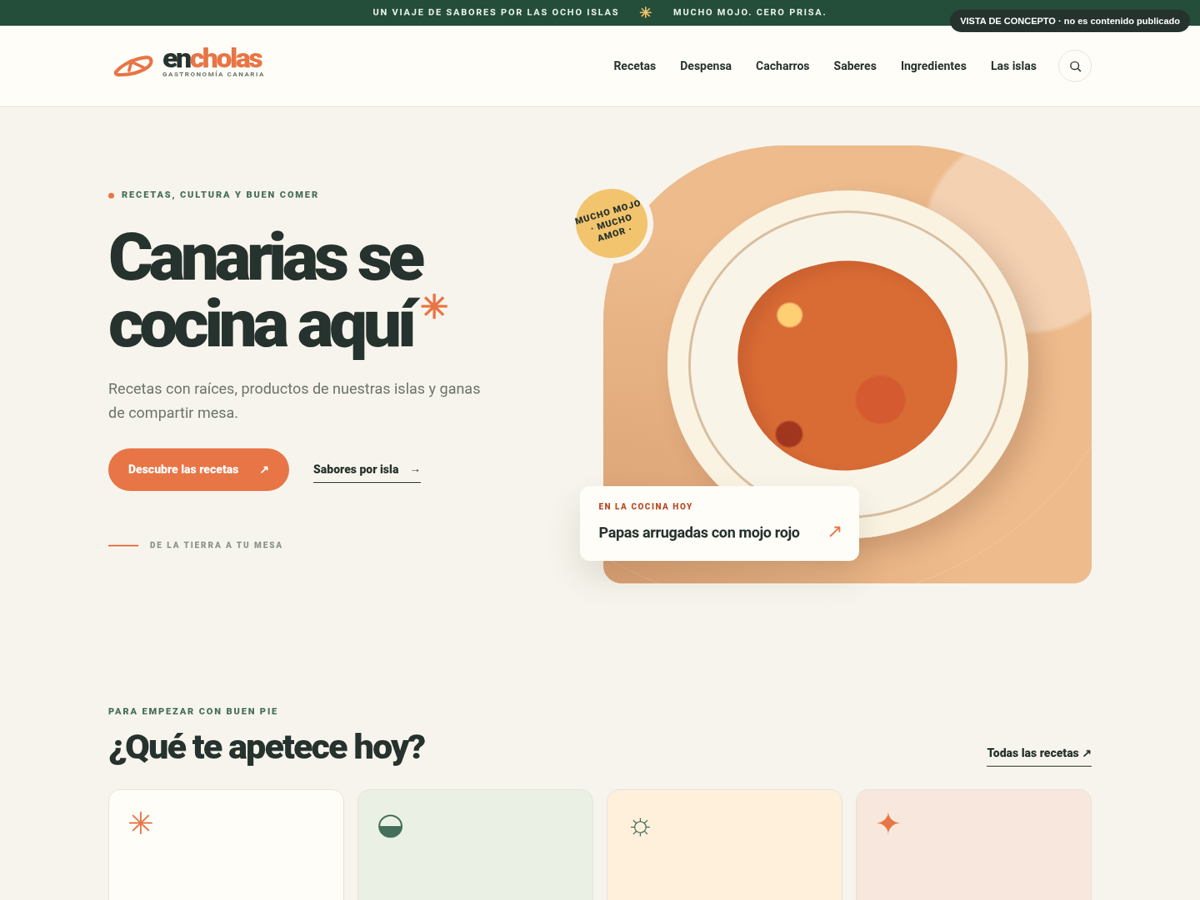
Task: Click the Canarias se cocina aquí headline
Action: coord(278,290)
